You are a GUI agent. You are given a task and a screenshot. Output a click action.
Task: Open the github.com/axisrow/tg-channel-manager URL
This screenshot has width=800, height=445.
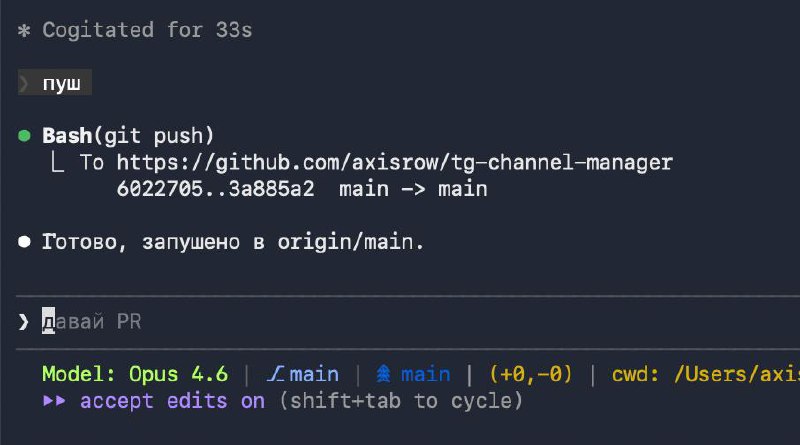(x=395, y=161)
